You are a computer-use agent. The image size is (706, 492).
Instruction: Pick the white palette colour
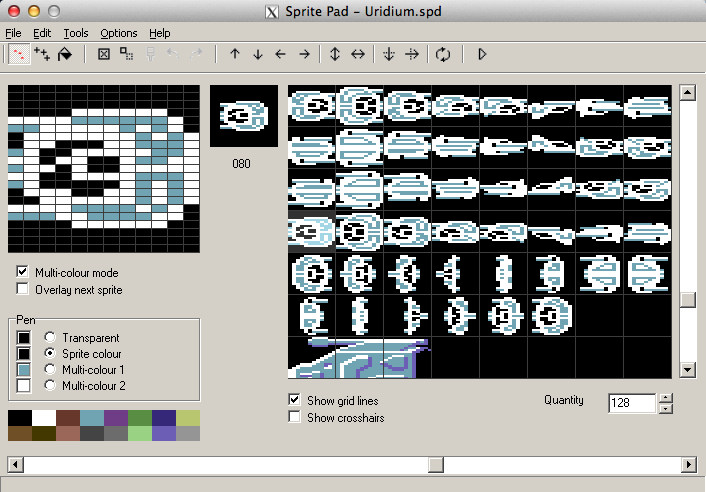pos(44,418)
